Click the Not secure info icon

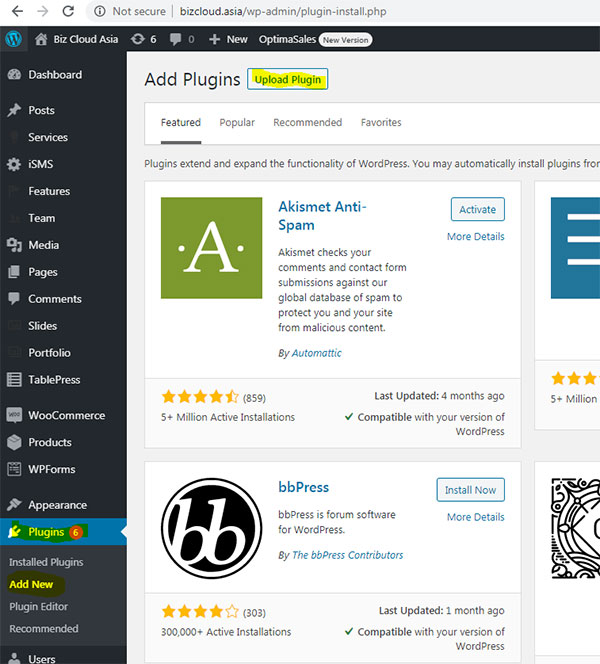tap(100, 11)
